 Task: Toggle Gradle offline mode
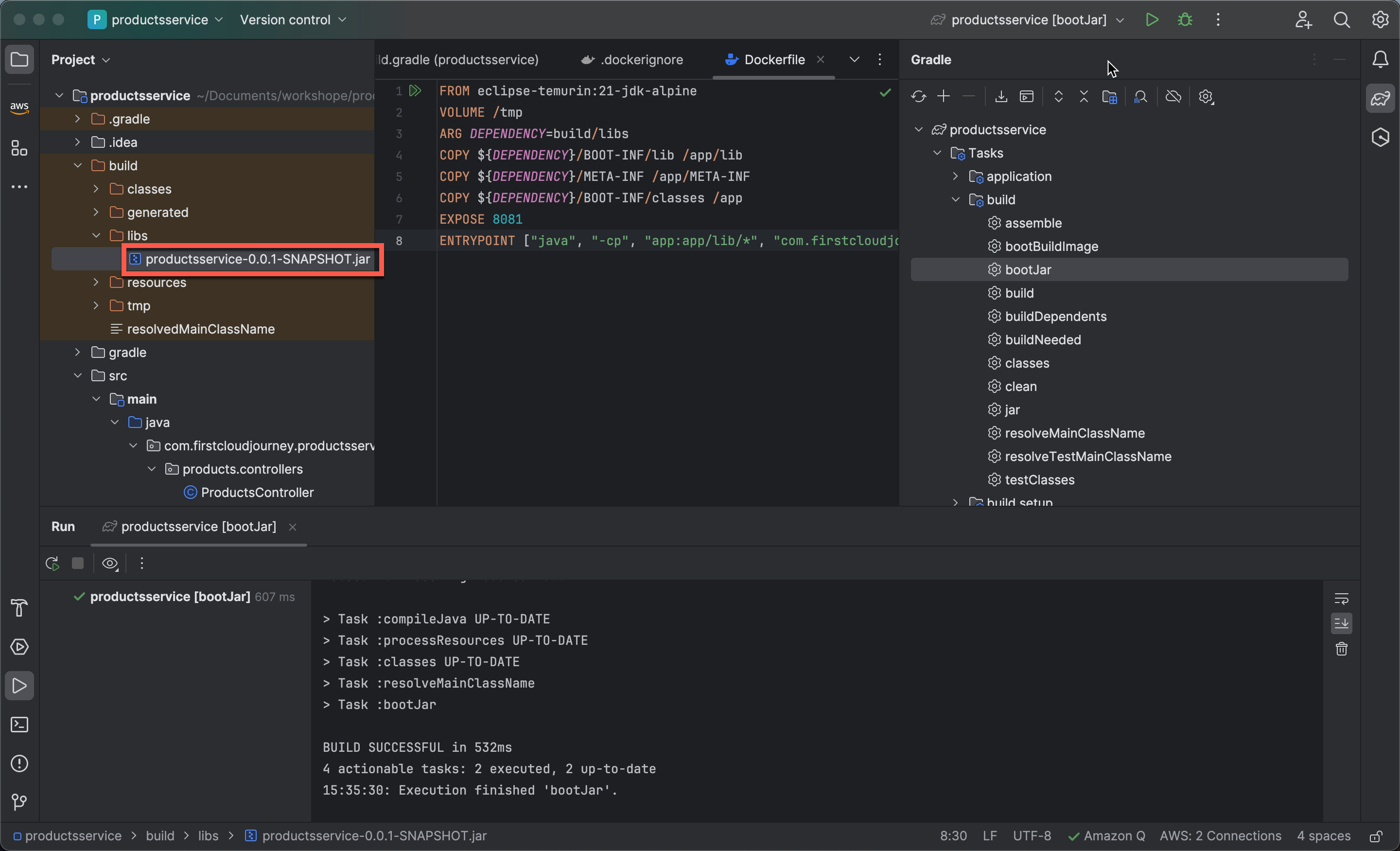(x=1173, y=97)
